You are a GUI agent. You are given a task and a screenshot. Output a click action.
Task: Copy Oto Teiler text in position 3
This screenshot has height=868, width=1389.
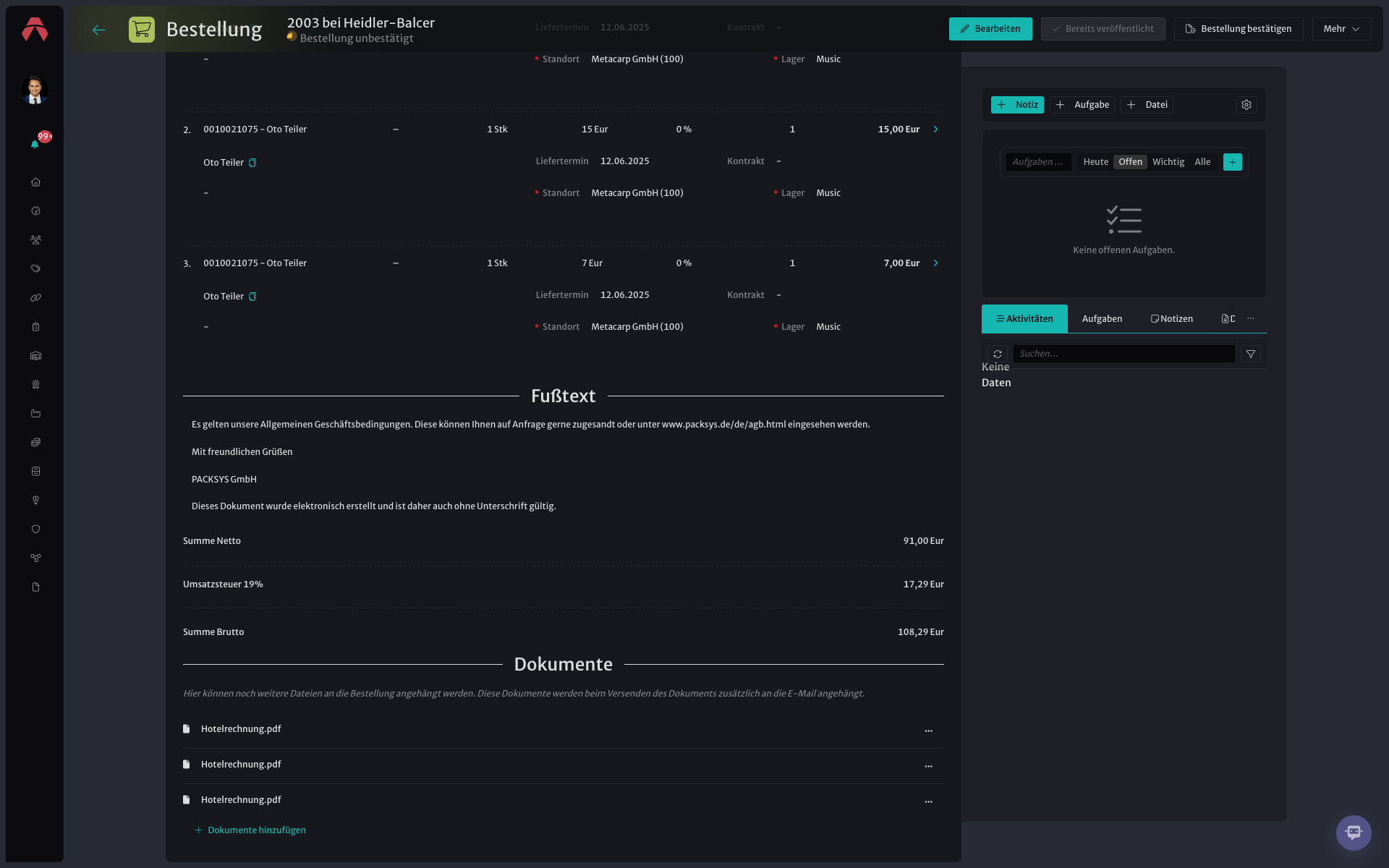(x=252, y=297)
